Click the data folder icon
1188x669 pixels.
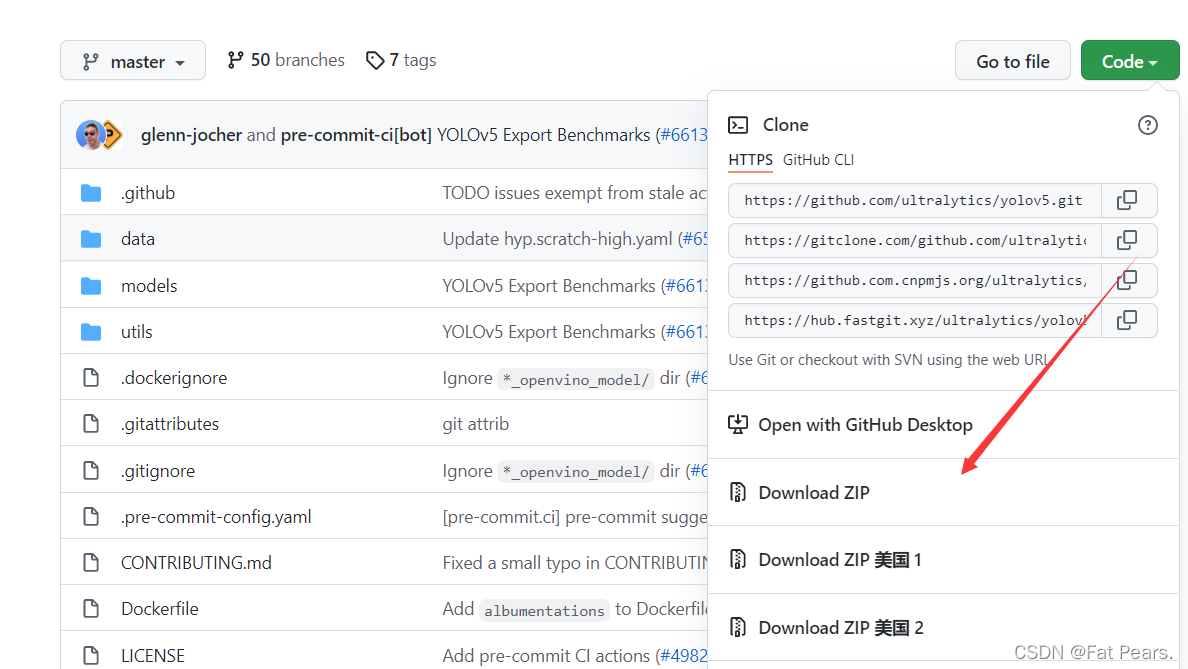pyautogui.click(x=91, y=239)
